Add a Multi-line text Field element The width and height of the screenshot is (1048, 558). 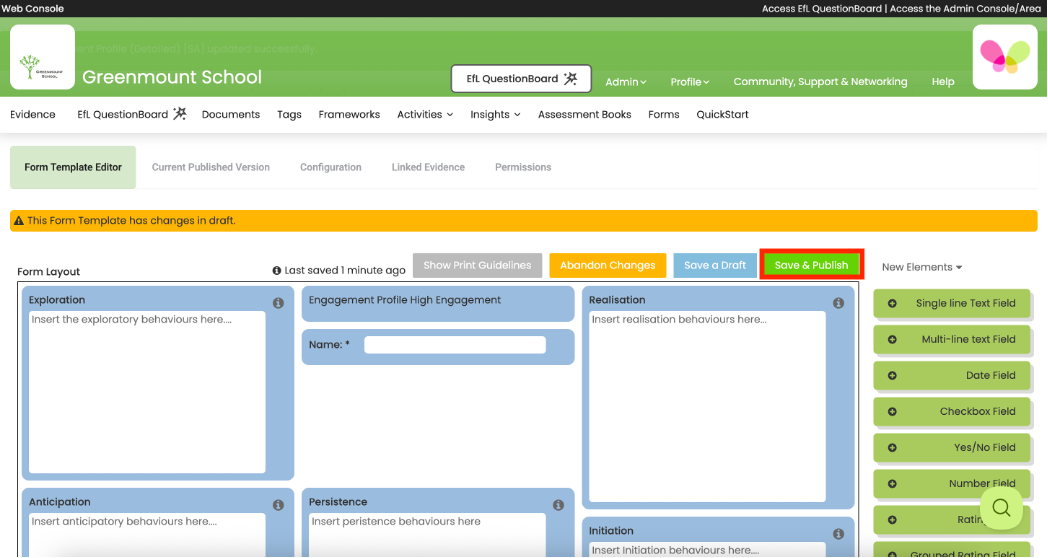(952, 339)
